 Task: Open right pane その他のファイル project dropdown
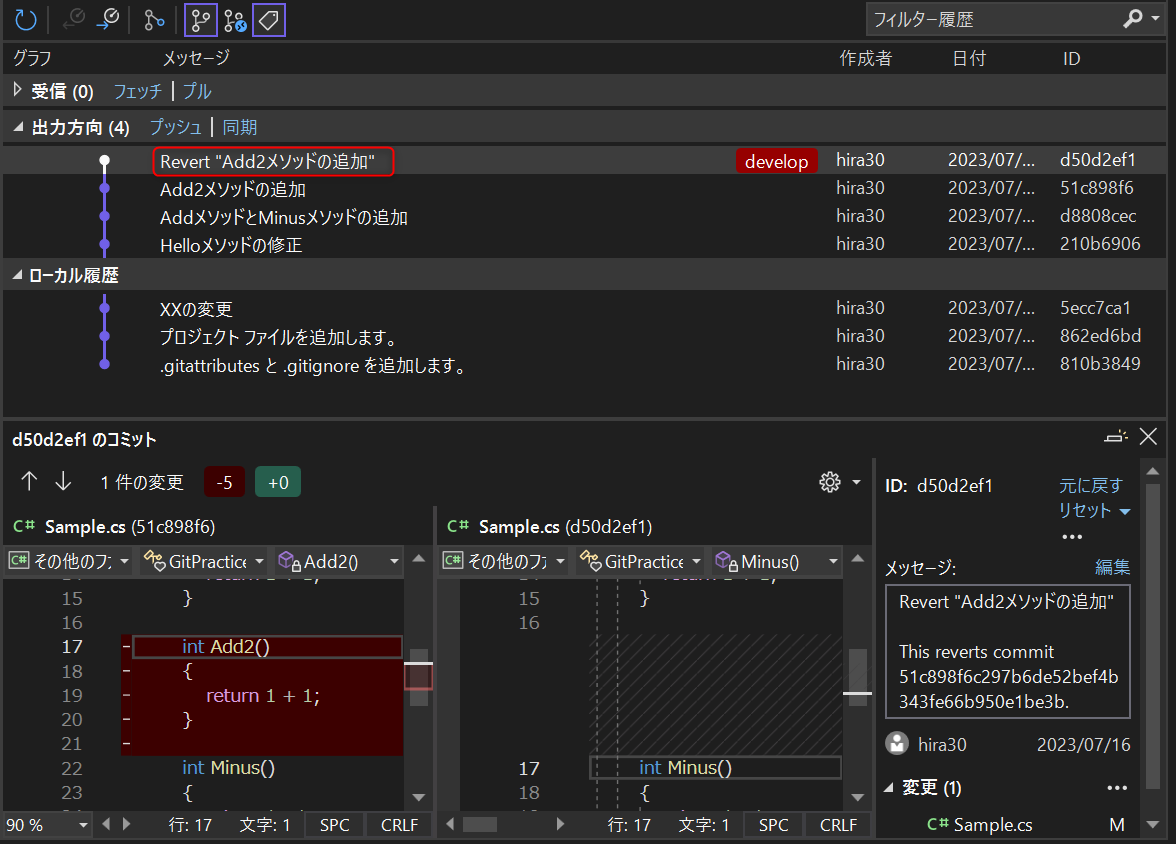click(504, 560)
